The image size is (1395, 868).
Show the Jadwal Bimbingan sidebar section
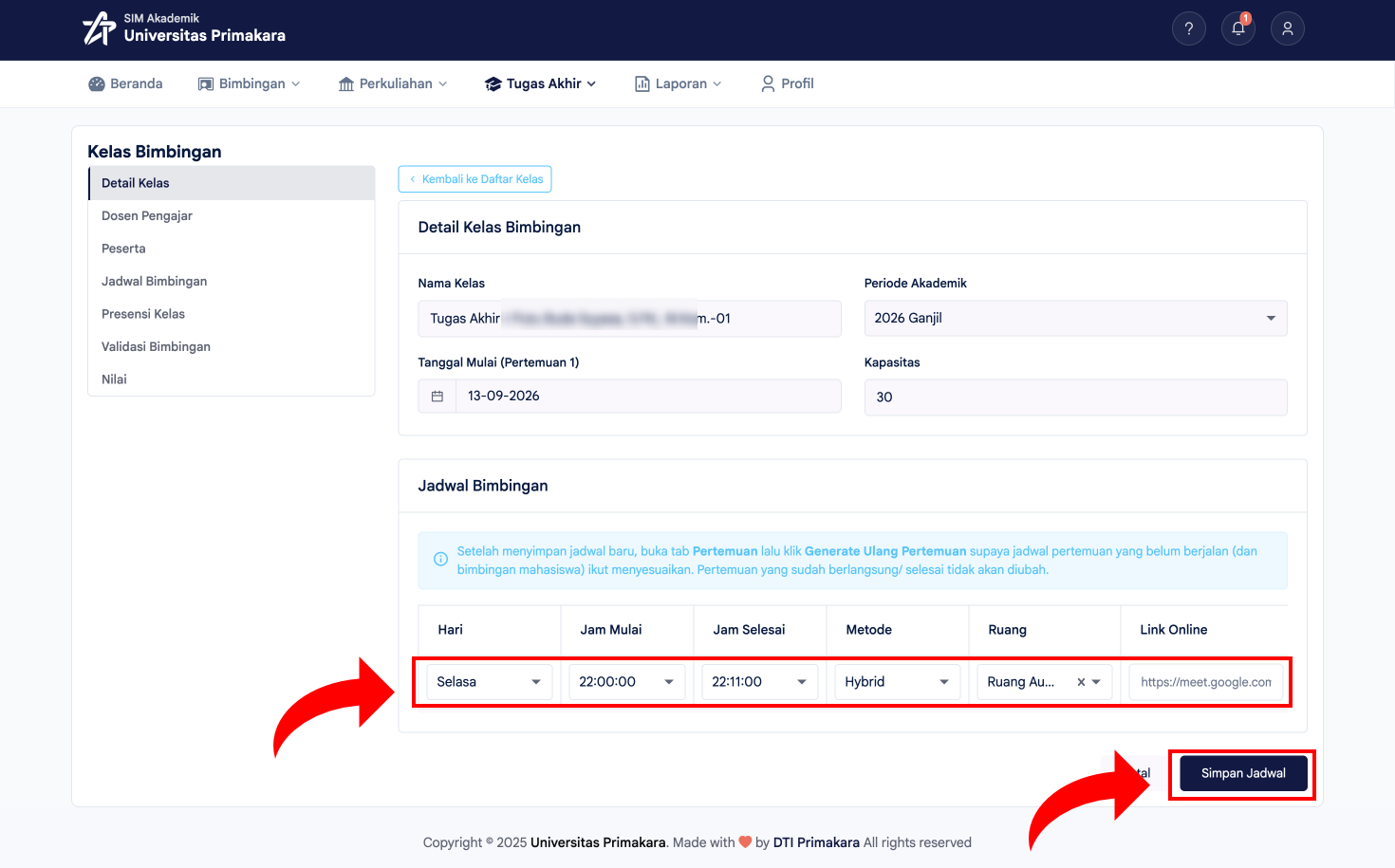pos(232,282)
